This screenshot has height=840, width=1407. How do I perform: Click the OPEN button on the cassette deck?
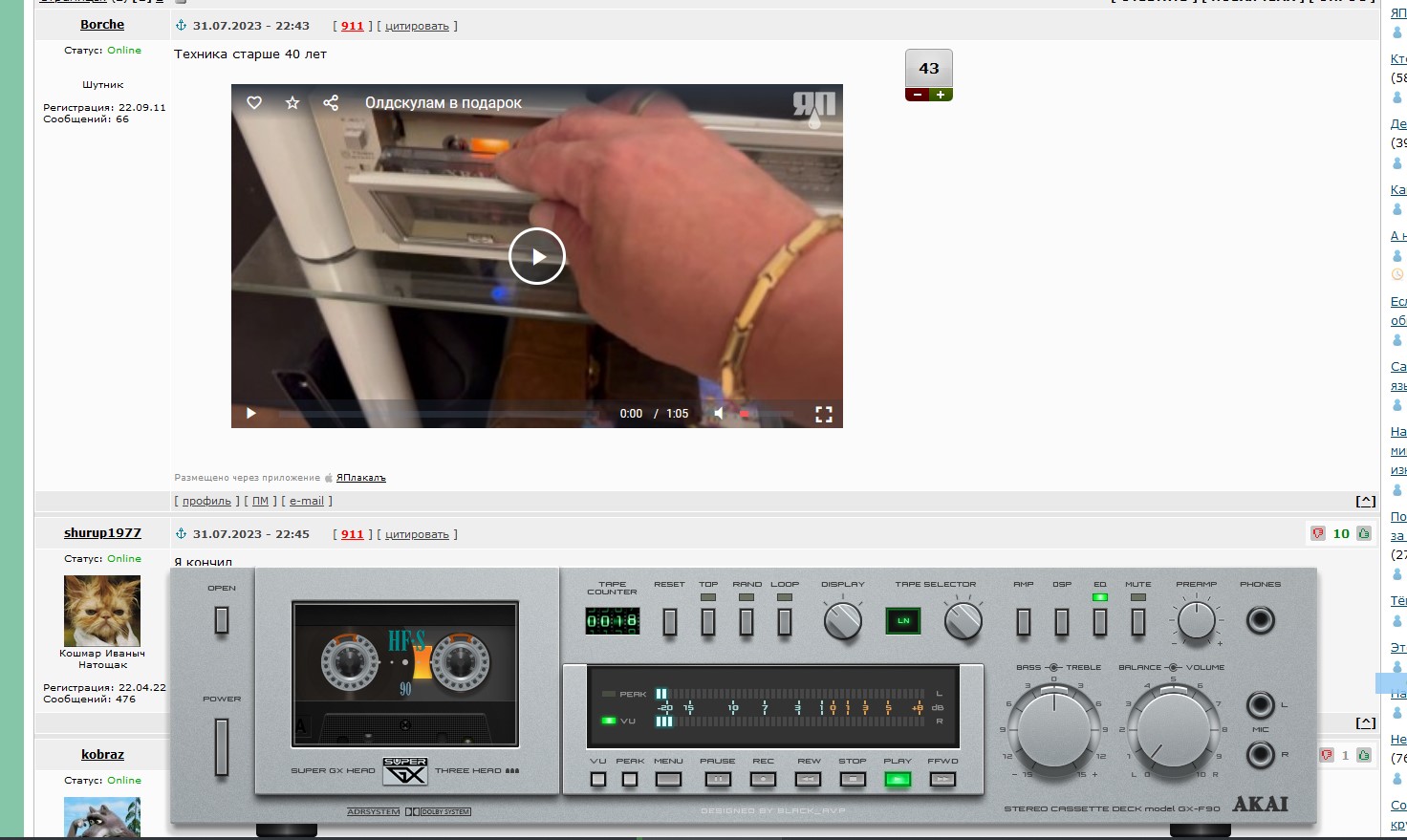(222, 620)
